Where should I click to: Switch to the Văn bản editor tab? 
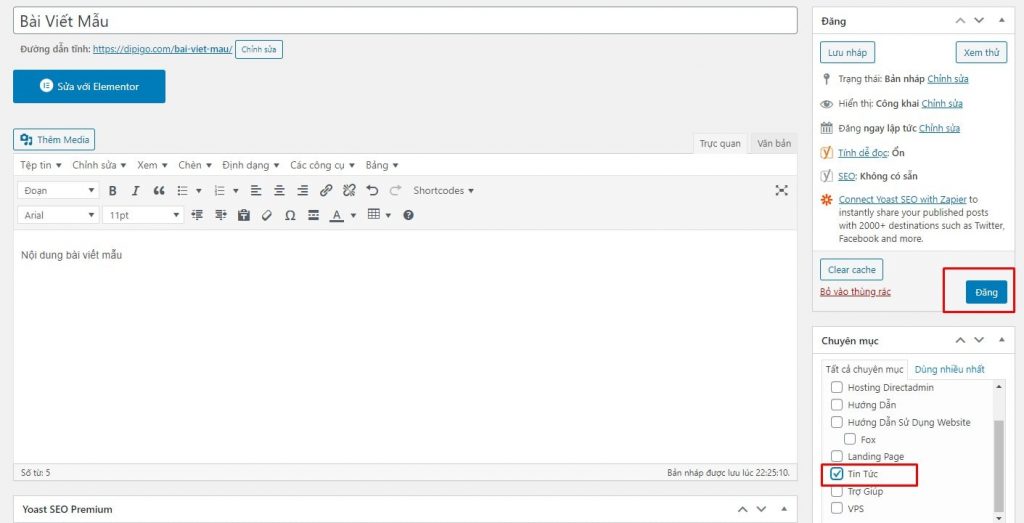click(773, 143)
